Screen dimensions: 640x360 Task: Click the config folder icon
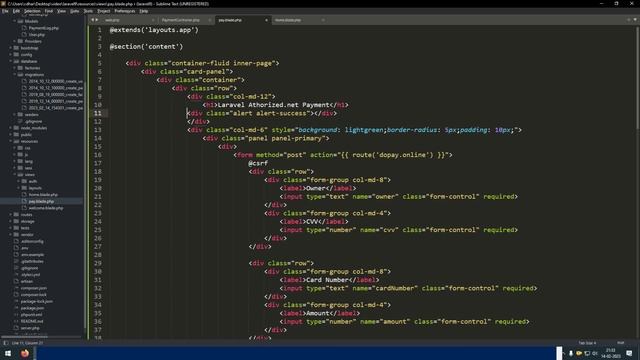coord(16,54)
